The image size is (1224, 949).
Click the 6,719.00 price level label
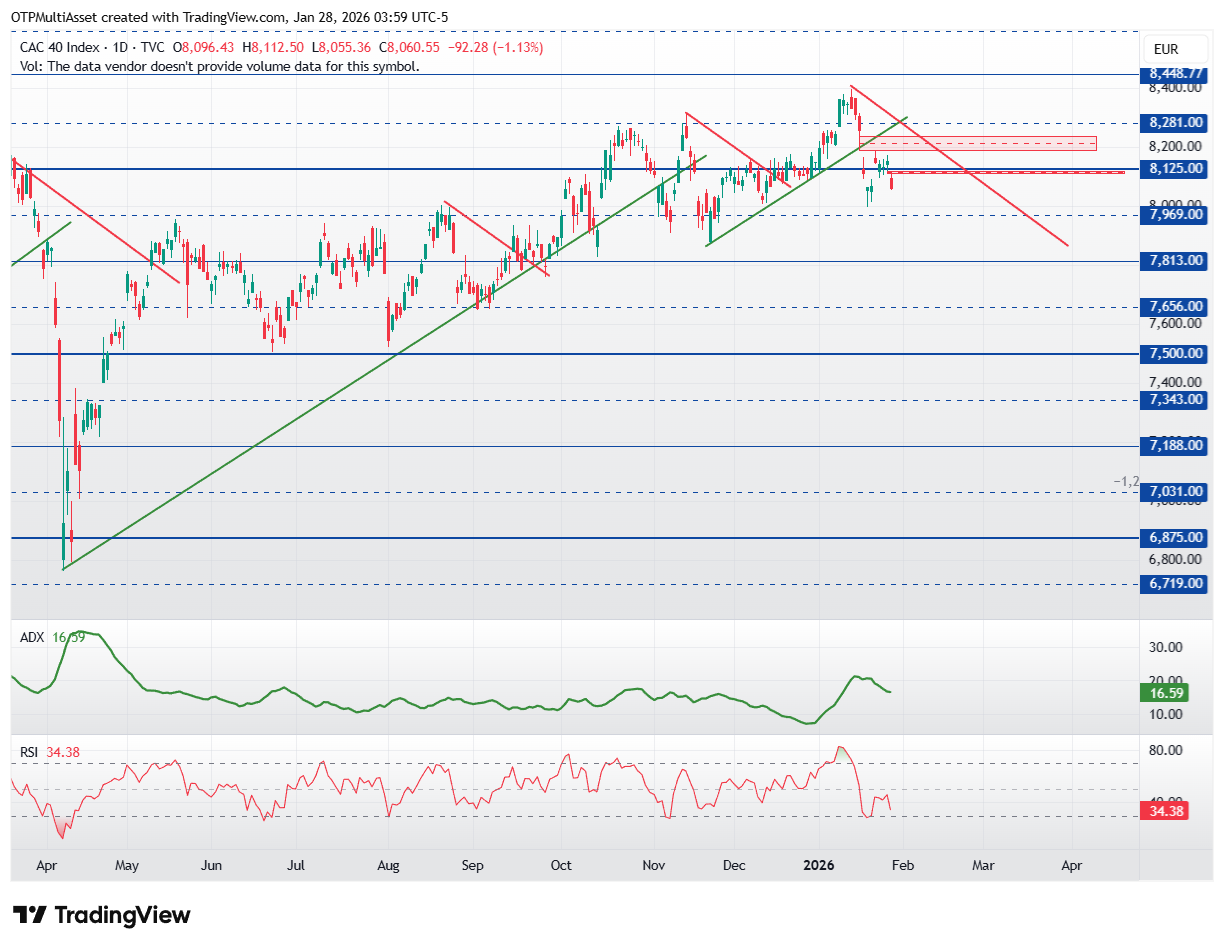1173,583
